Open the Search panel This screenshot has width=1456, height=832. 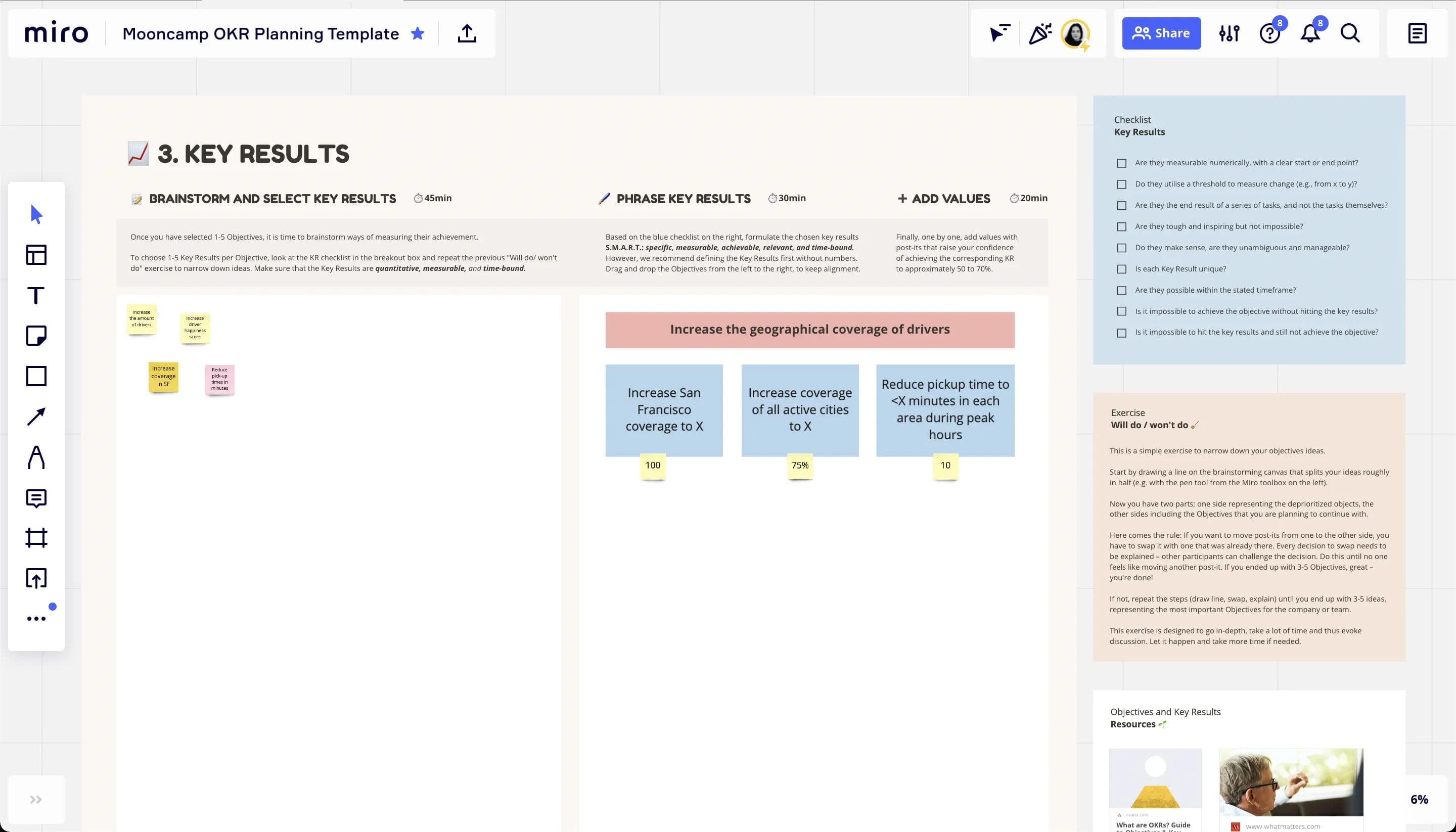(1350, 34)
